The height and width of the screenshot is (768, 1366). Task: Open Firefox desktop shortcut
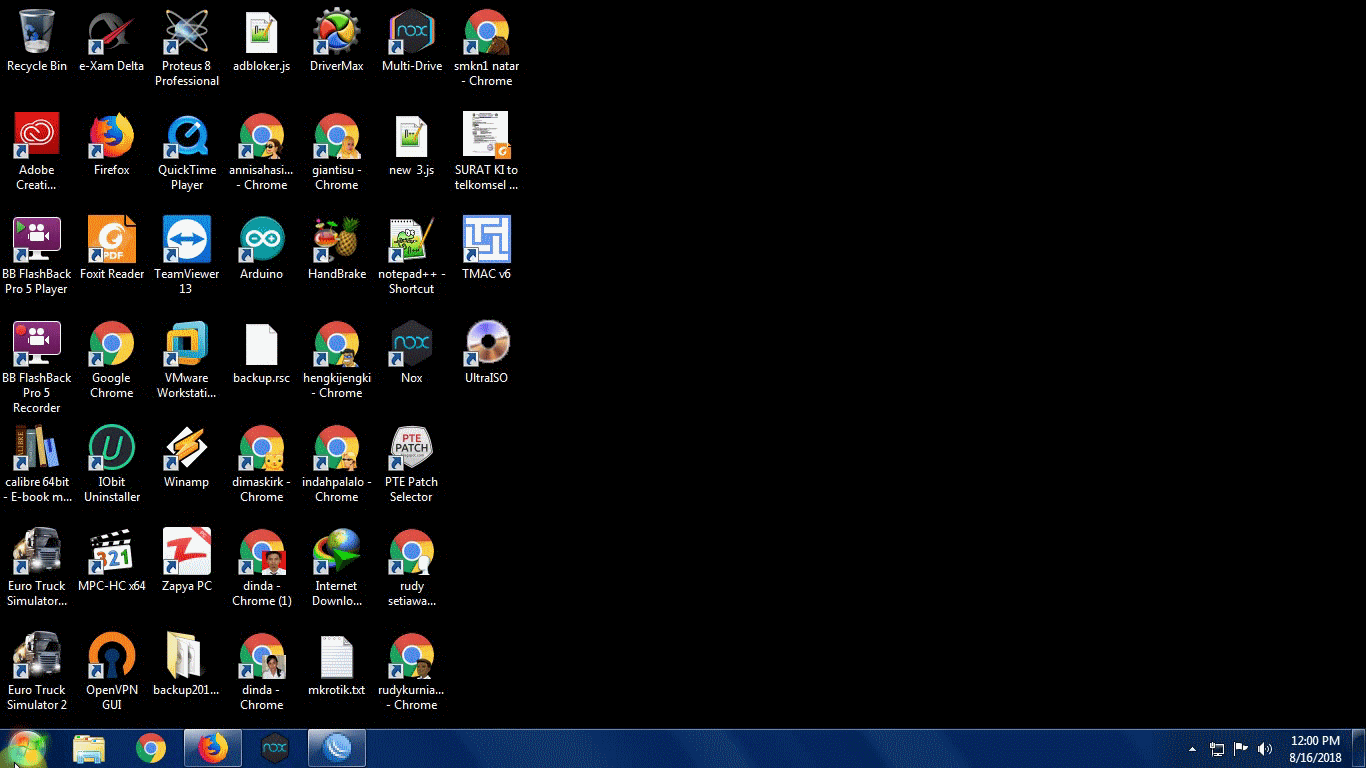(x=112, y=145)
